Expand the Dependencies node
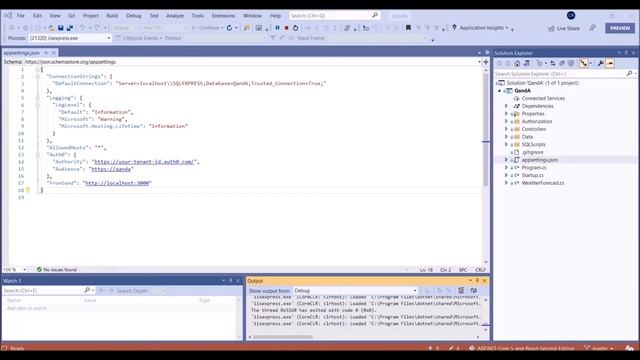The height and width of the screenshot is (360, 640). [507, 106]
